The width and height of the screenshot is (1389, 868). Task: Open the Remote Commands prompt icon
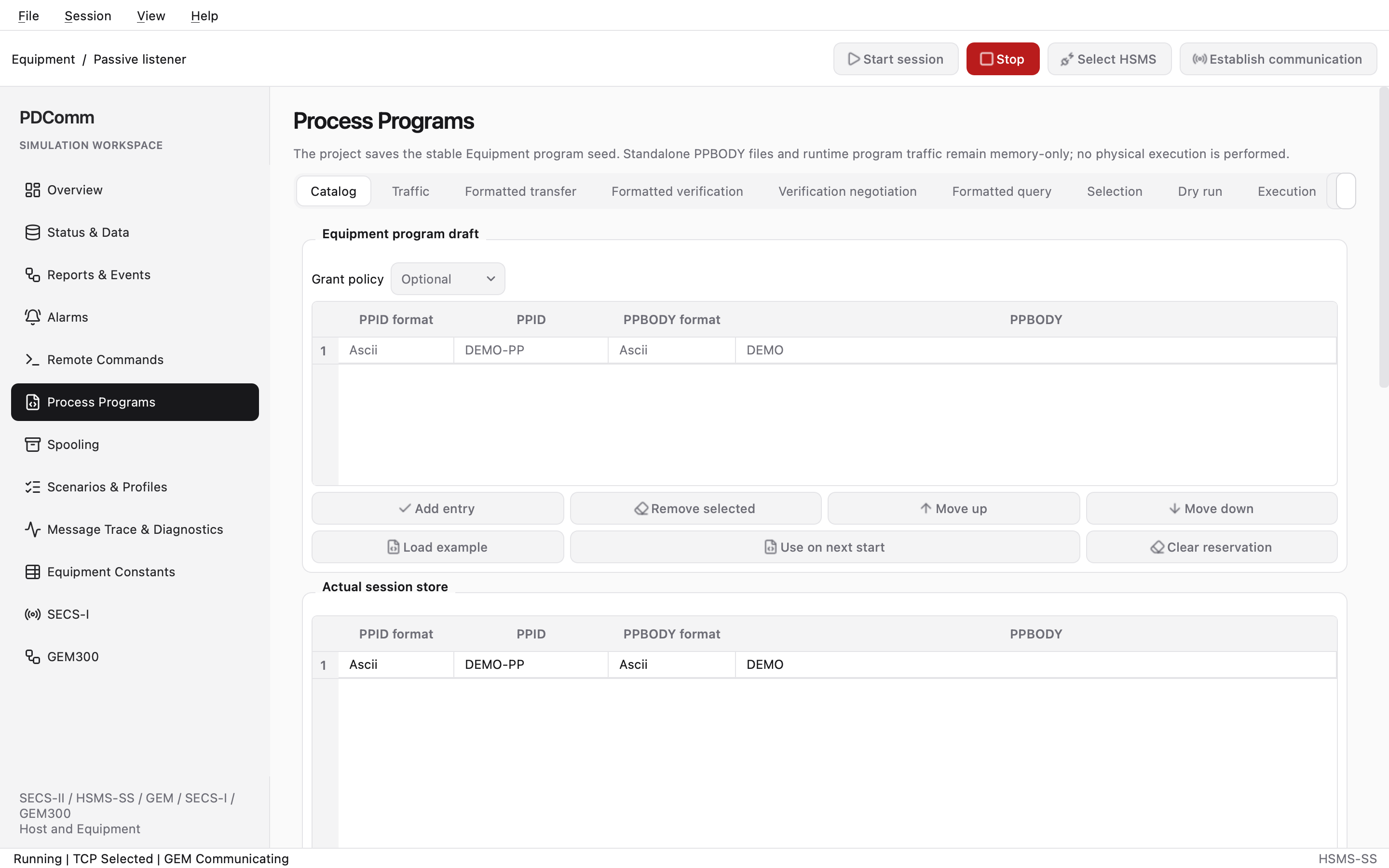coord(33,360)
